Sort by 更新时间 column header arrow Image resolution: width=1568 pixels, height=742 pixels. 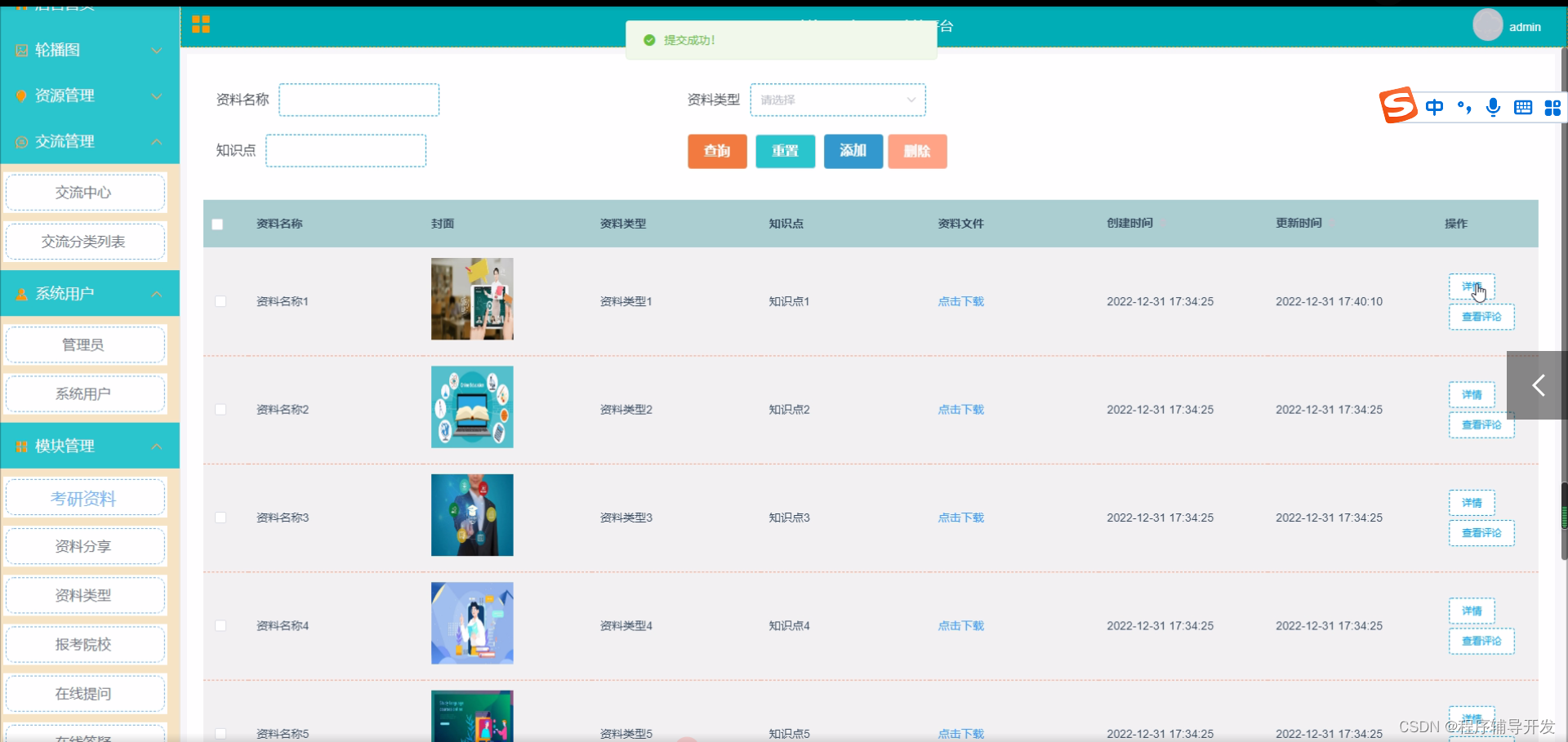pos(1333,223)
